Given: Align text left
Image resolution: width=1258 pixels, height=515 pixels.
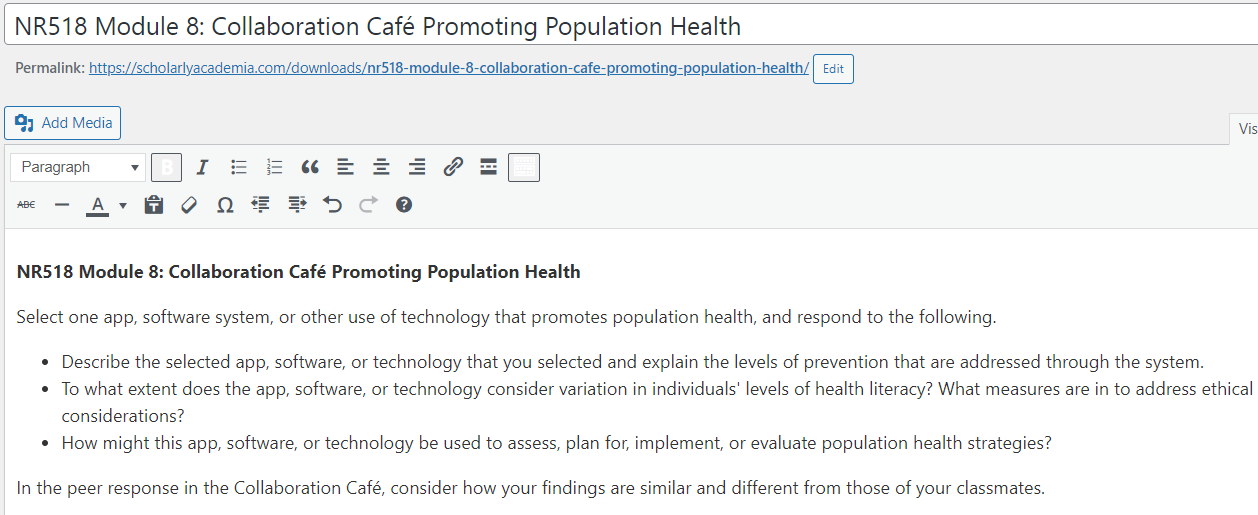Looking at the screenshot, I should tap(346, 167).
